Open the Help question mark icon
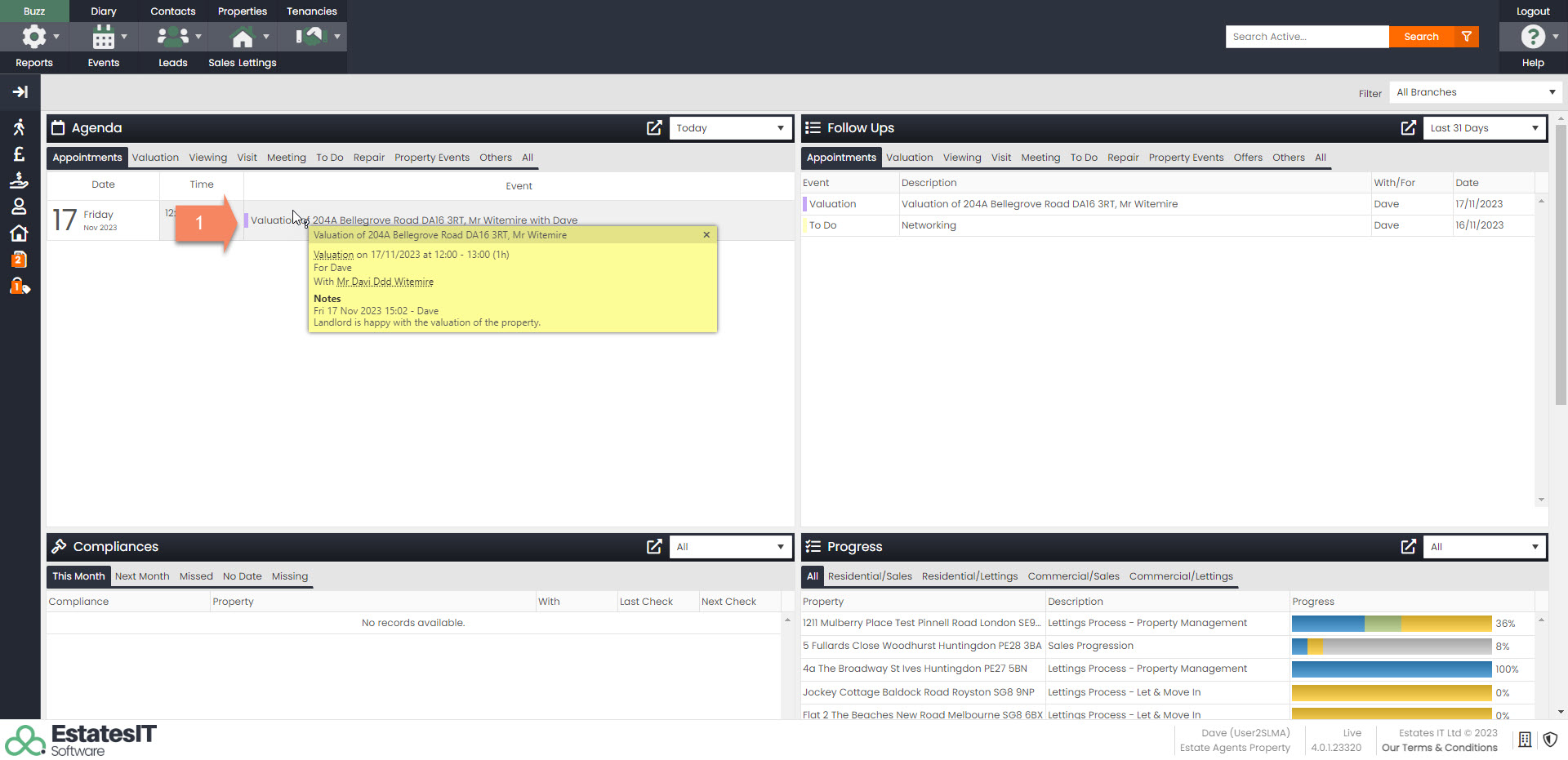The height and width of the screenshot is (760, 1568). tap(1532, 37)
